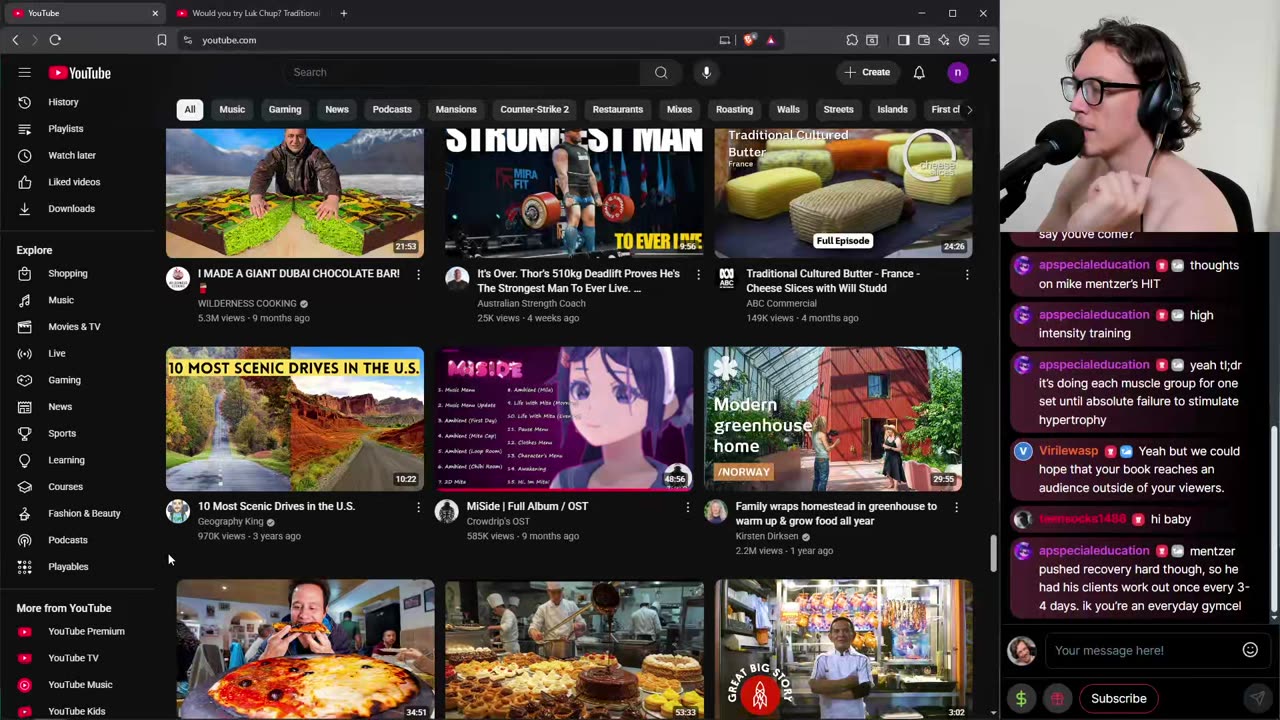Open more options for 10 Most Scenic Drives

(418, 507)
